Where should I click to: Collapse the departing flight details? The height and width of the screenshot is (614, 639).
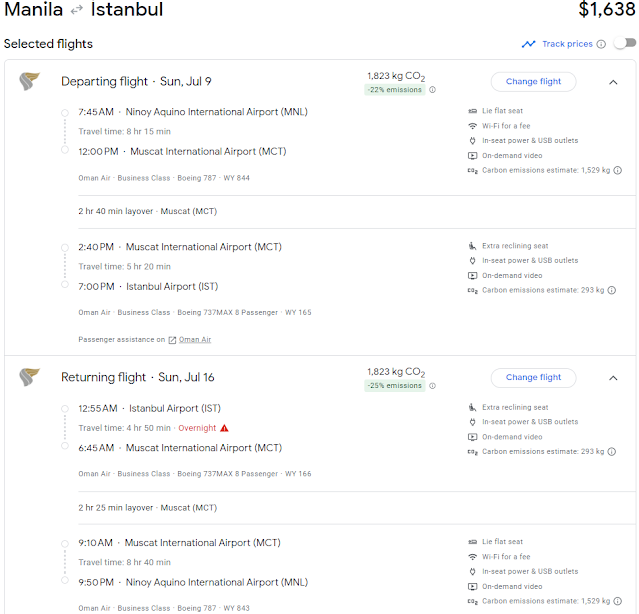pyautogui.click(x=613, y=82)
